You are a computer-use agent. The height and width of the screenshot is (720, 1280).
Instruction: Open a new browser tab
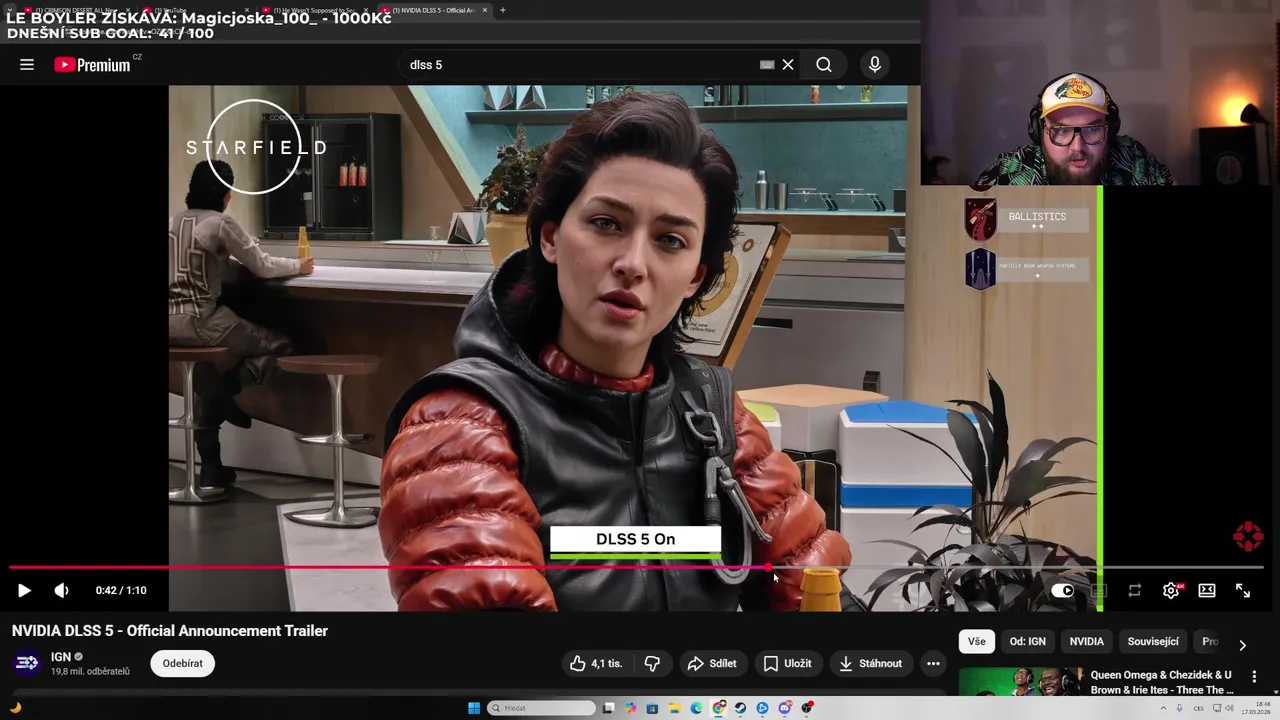click(502, 10)
